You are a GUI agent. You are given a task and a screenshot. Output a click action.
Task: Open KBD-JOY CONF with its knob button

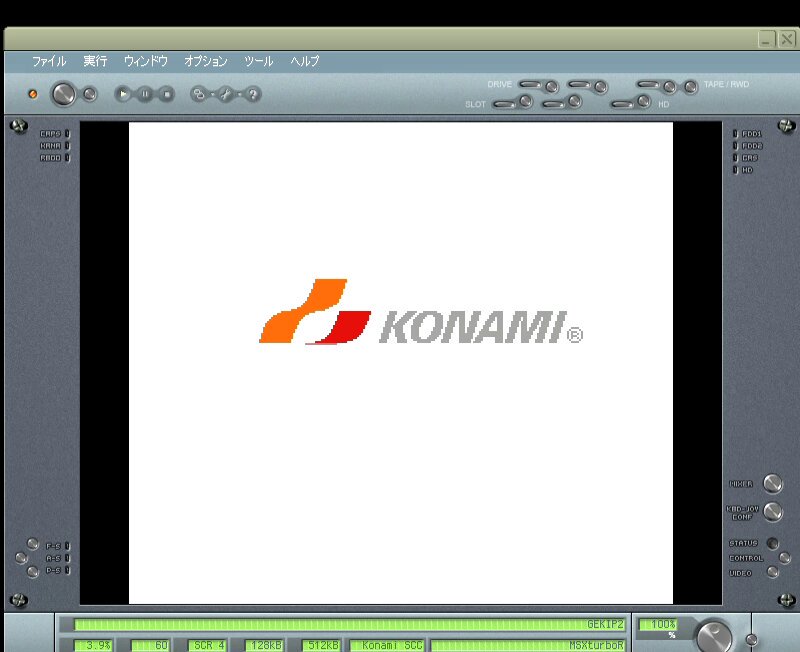[772, 512]
